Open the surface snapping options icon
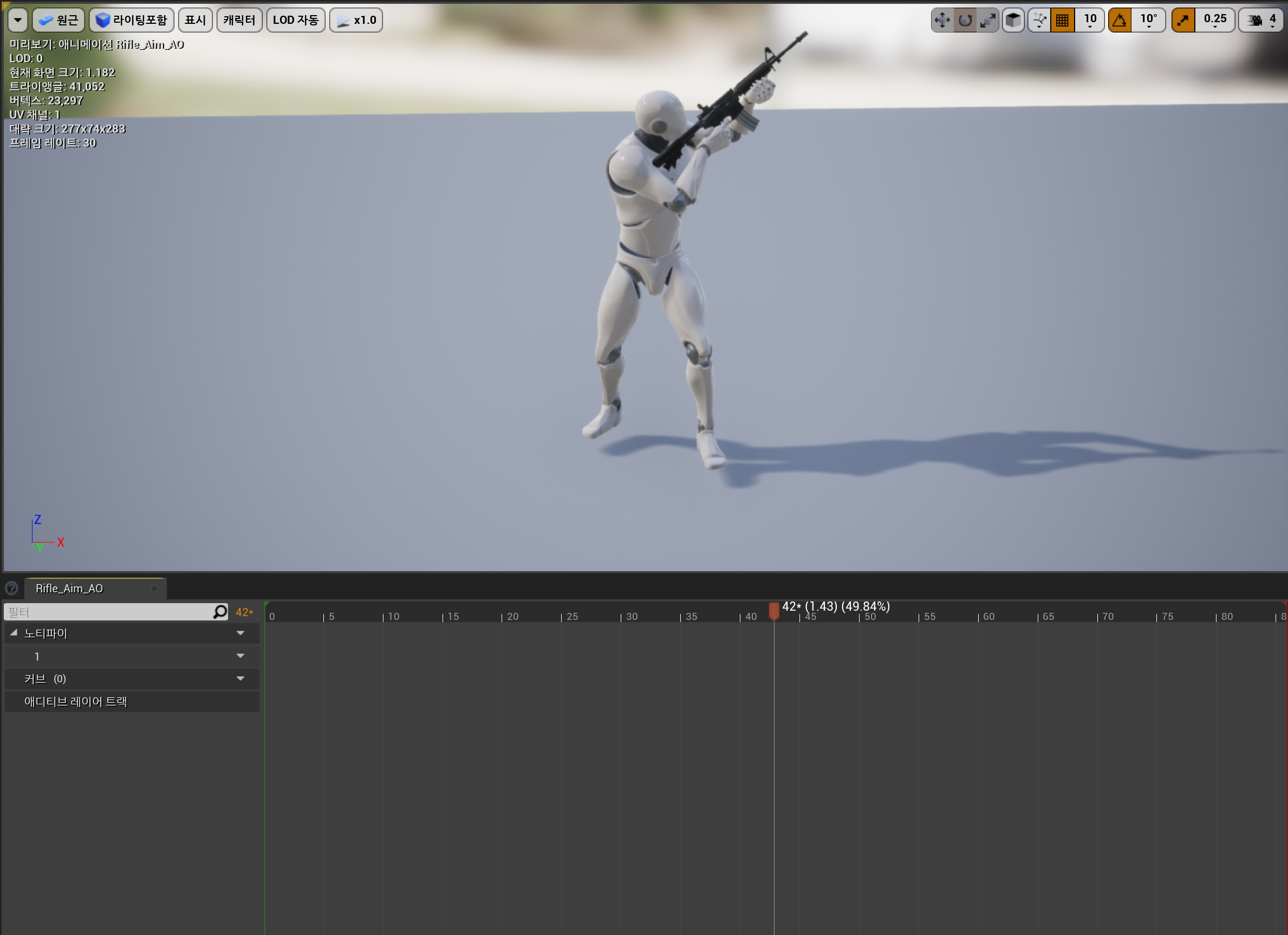Screen dimensions: 1288x935 coord(1039,21)
